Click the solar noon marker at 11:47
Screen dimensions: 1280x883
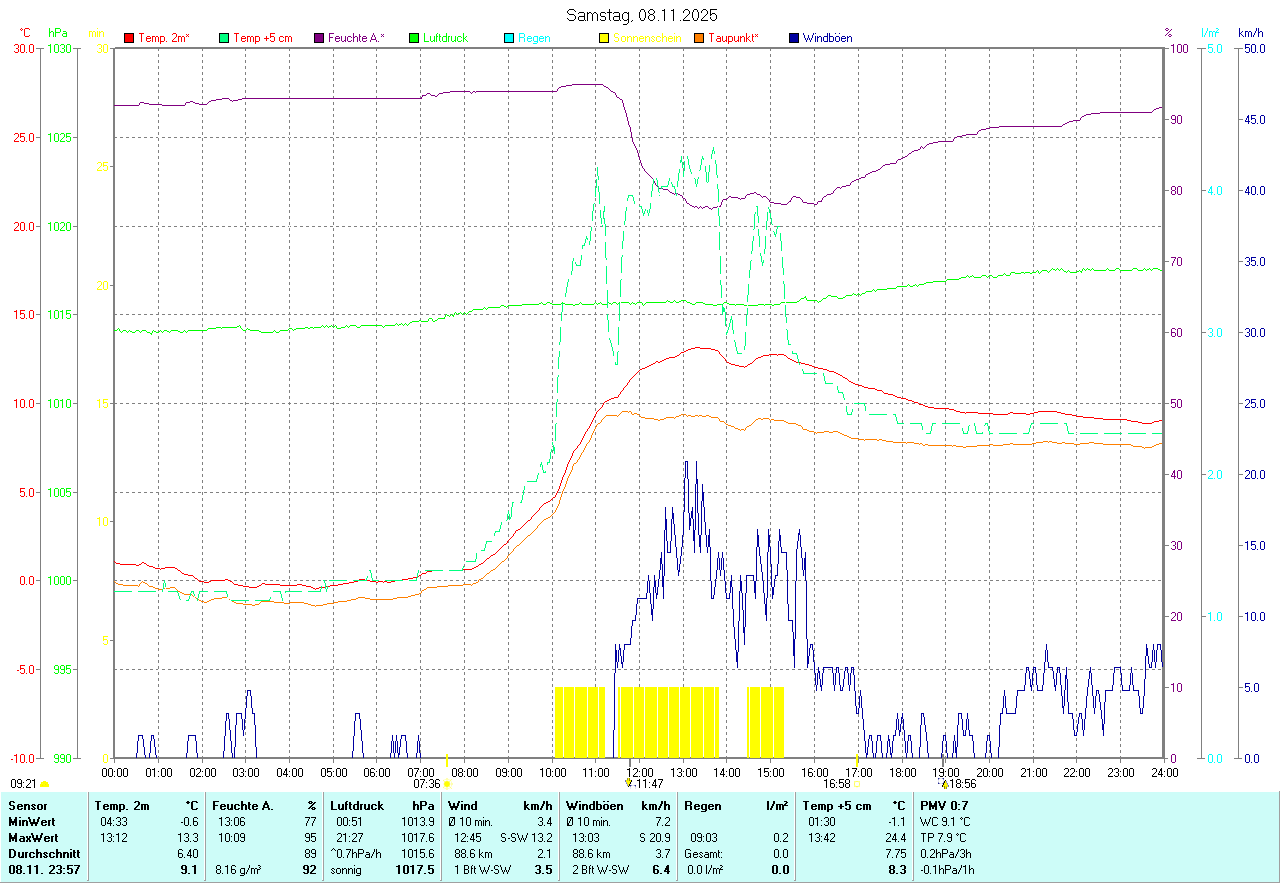628,783
